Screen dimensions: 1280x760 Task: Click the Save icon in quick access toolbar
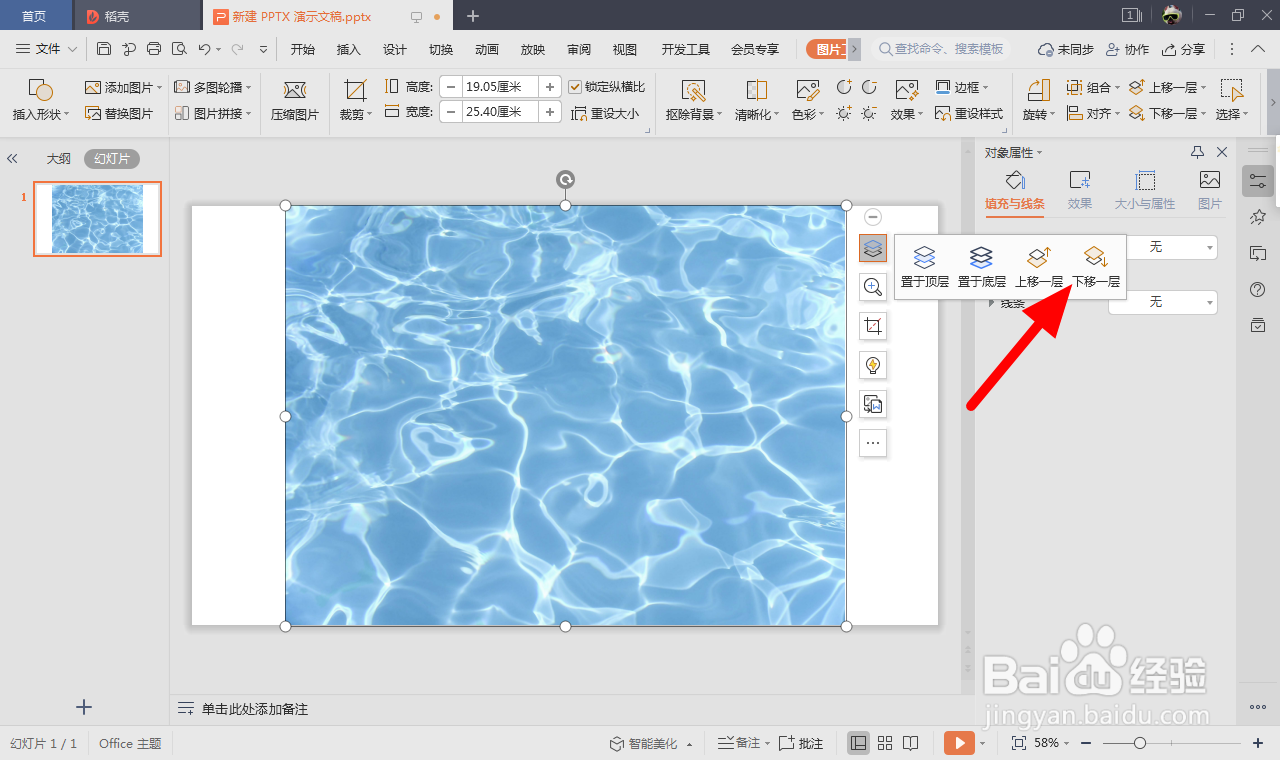click(x=104, y=49)
